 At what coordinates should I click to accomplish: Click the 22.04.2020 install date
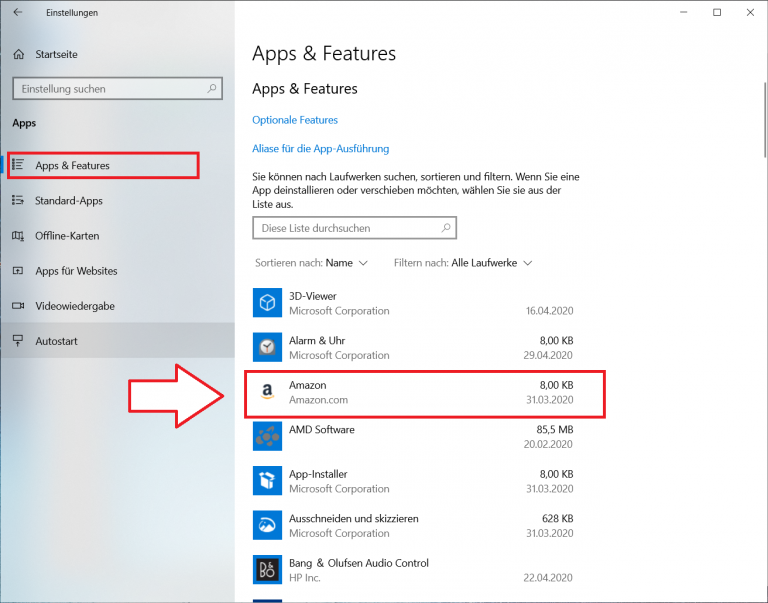click(548, 578)
